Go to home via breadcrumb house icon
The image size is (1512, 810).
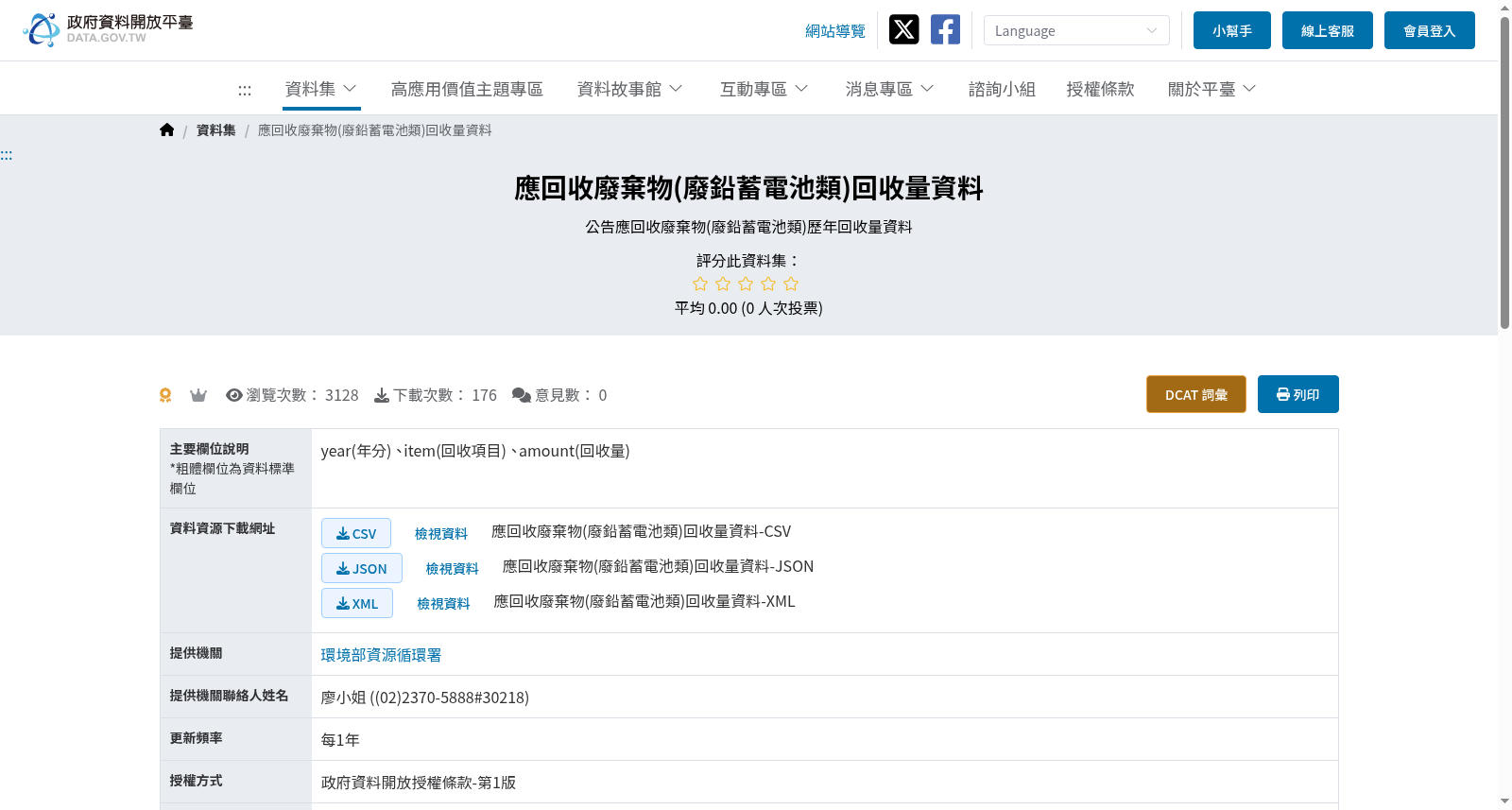167,129
